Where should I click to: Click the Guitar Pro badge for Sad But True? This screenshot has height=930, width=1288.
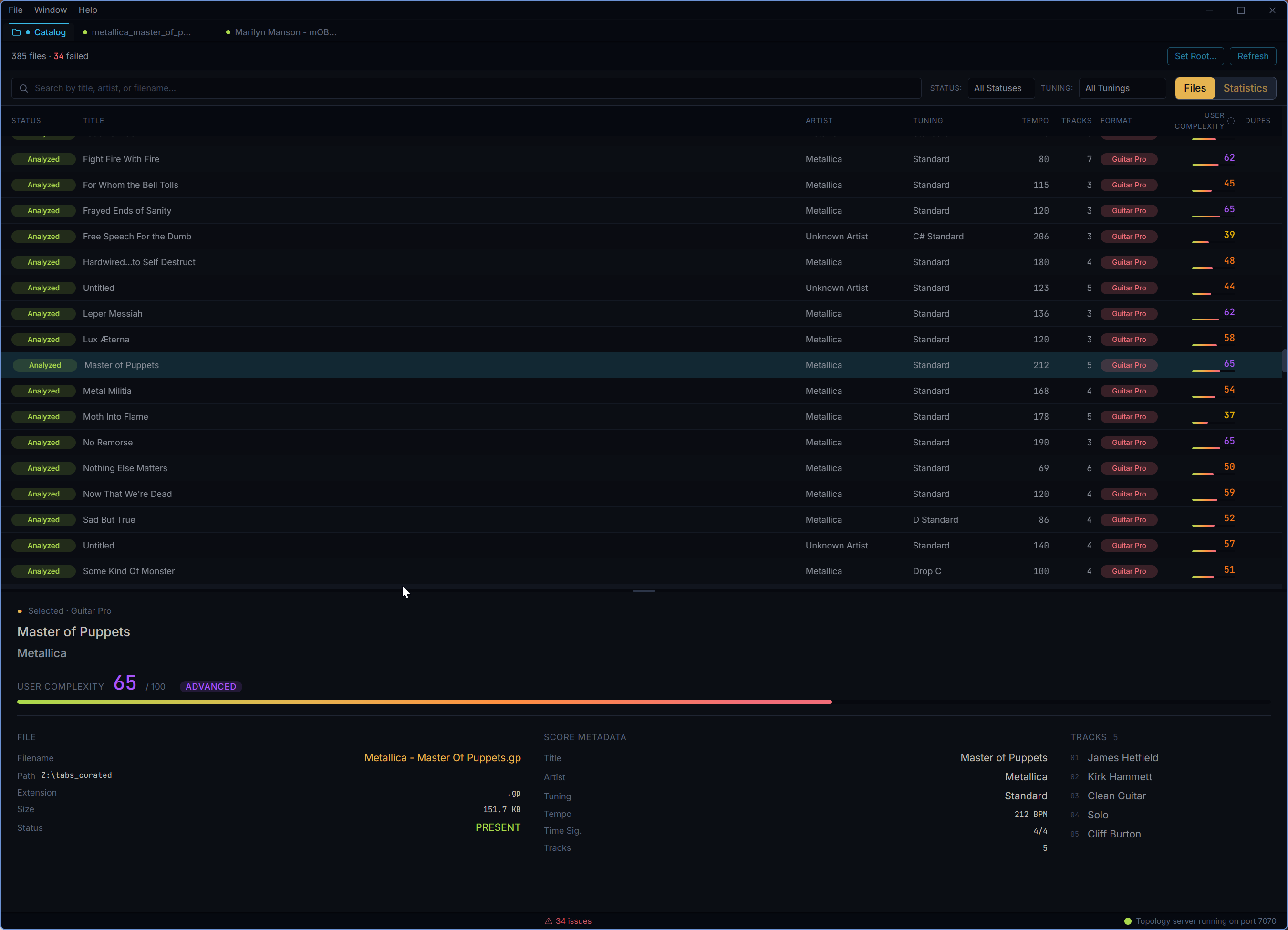click(1128, 519)
